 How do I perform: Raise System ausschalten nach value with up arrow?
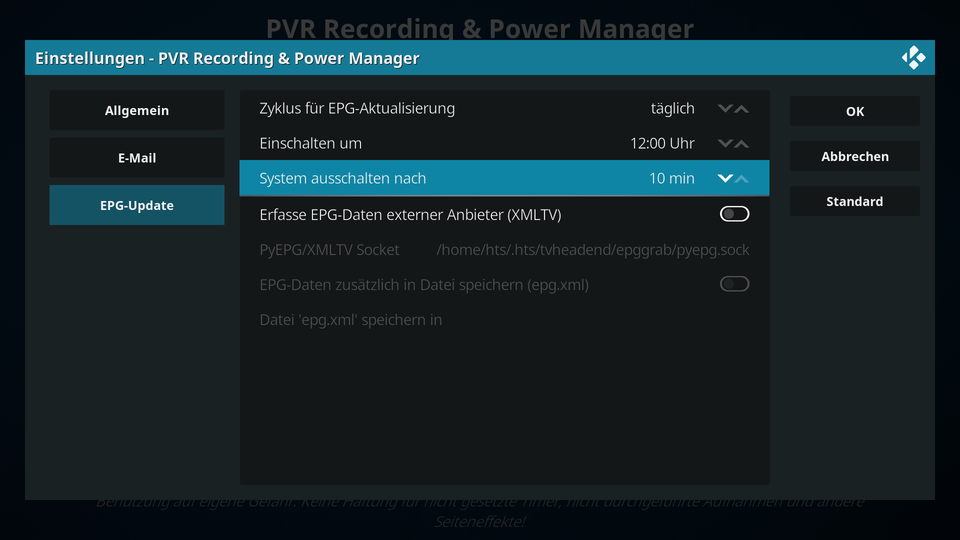(741, 178)
